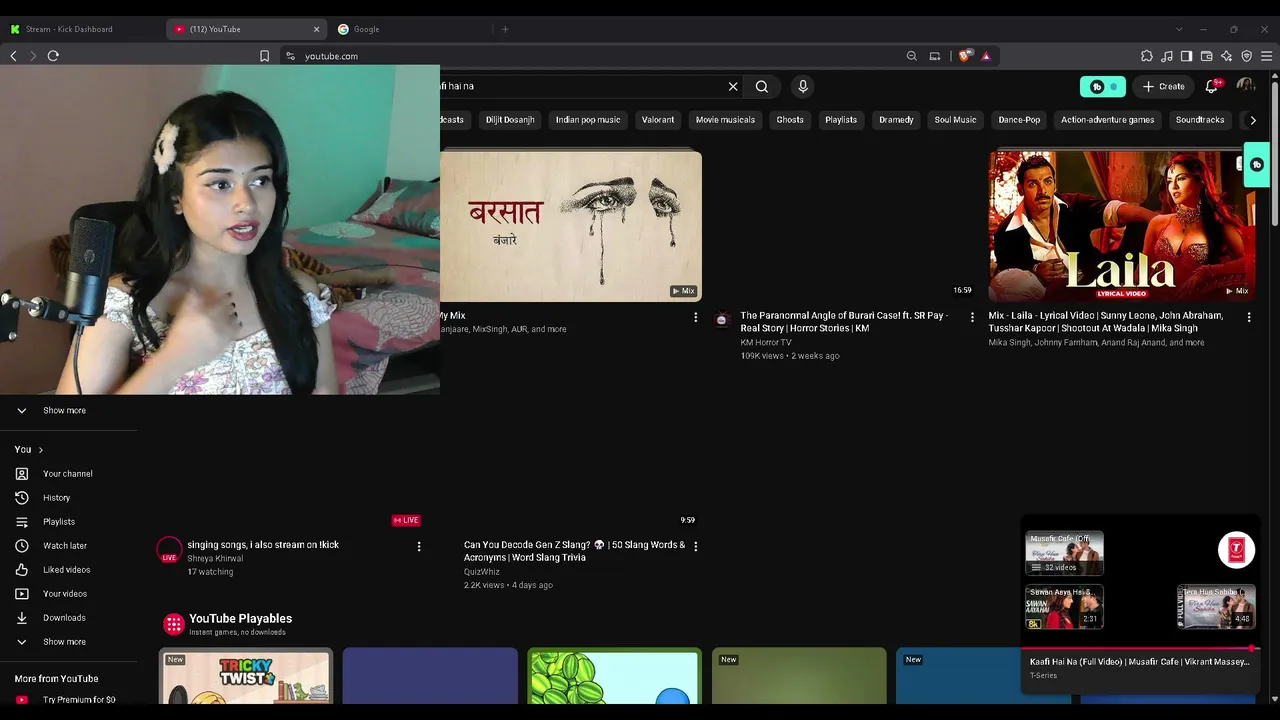Open YouTube notifications bell
The image size is (1280, 720).
pos(1212,87)
